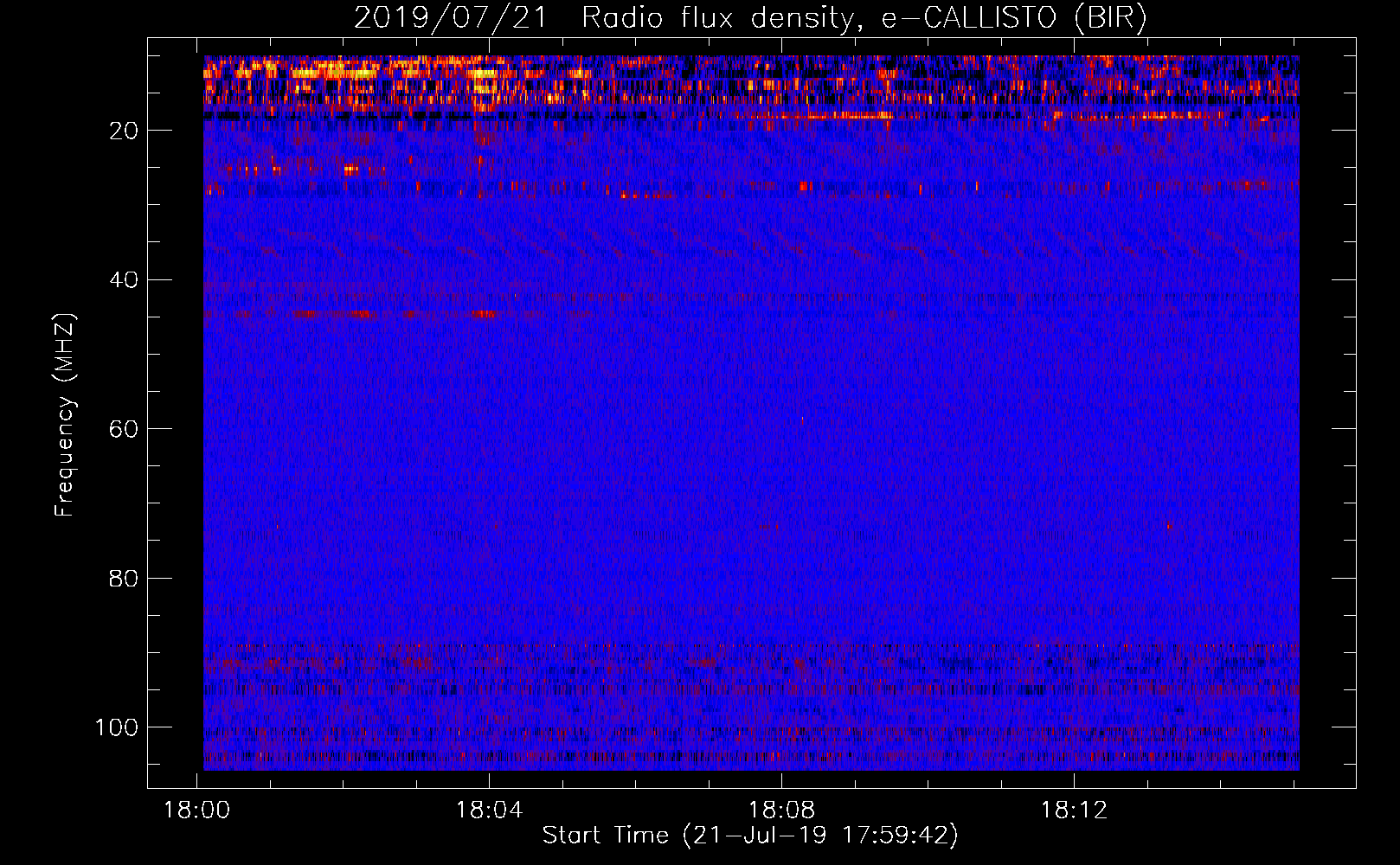
Task: Click the 40 MHz frequency tick label
Action: pyautogui.click(x=125, y=280)
